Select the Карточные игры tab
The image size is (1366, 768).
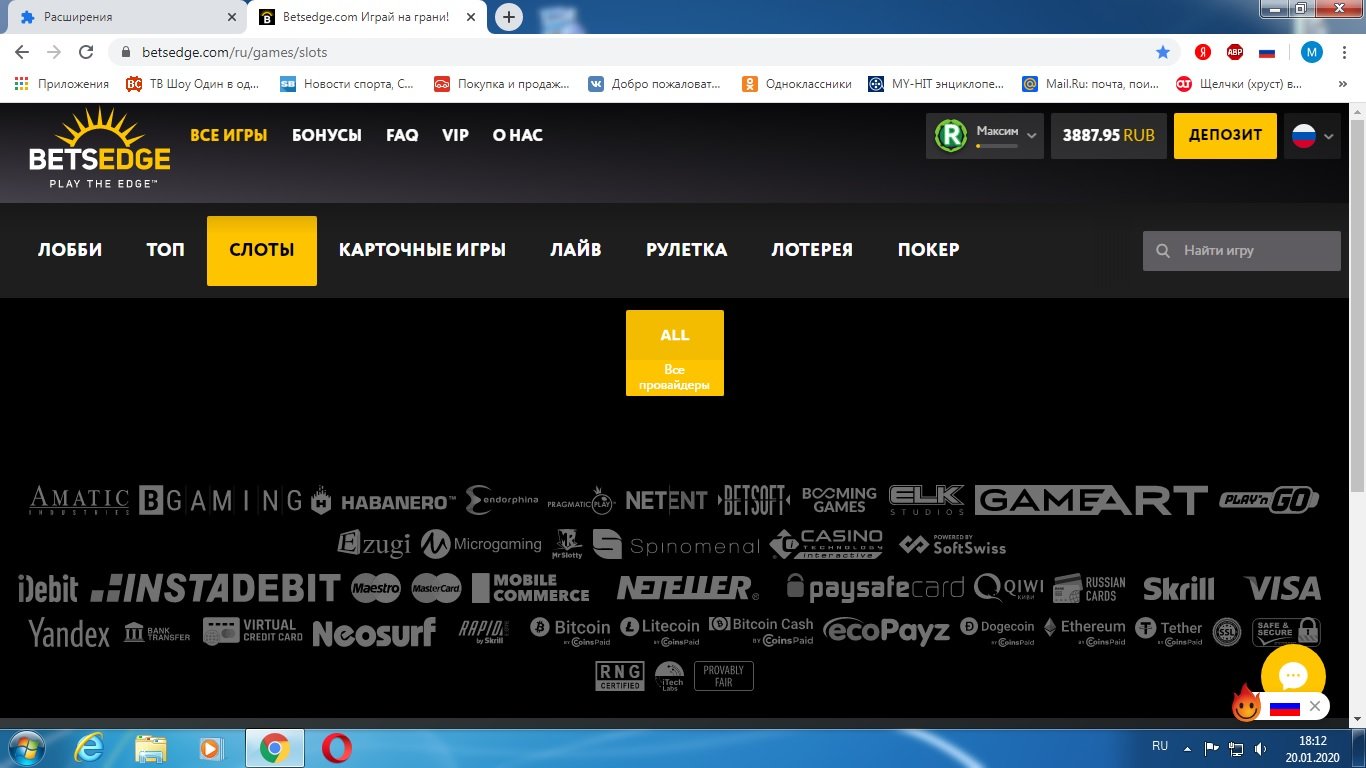pyautogui.click(x=422, y=250)
